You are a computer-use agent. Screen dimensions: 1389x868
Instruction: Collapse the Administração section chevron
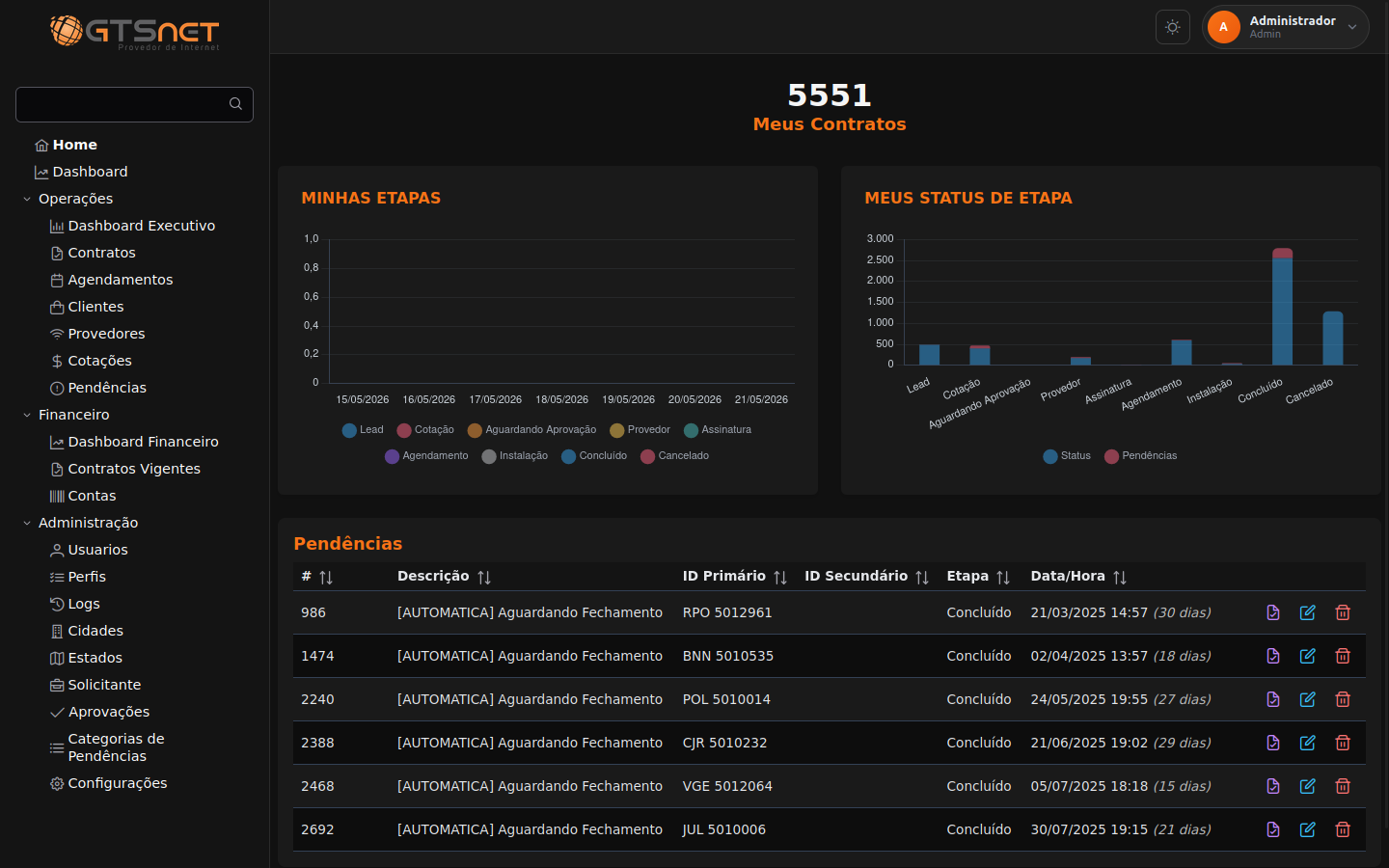(27, 523)
